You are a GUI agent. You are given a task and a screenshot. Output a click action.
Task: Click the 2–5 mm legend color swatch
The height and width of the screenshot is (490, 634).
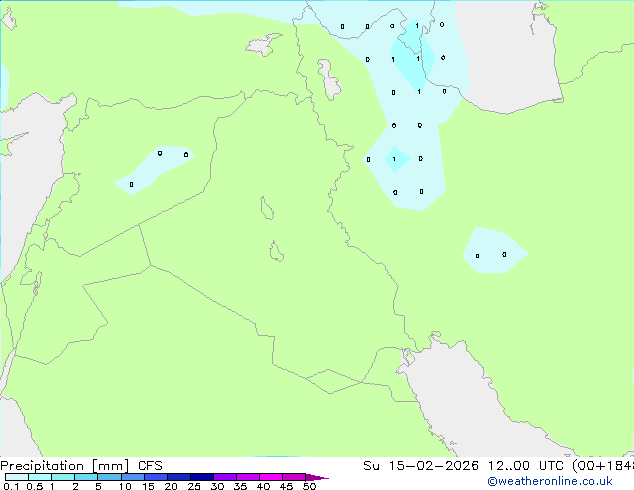(x=86, y=477)
